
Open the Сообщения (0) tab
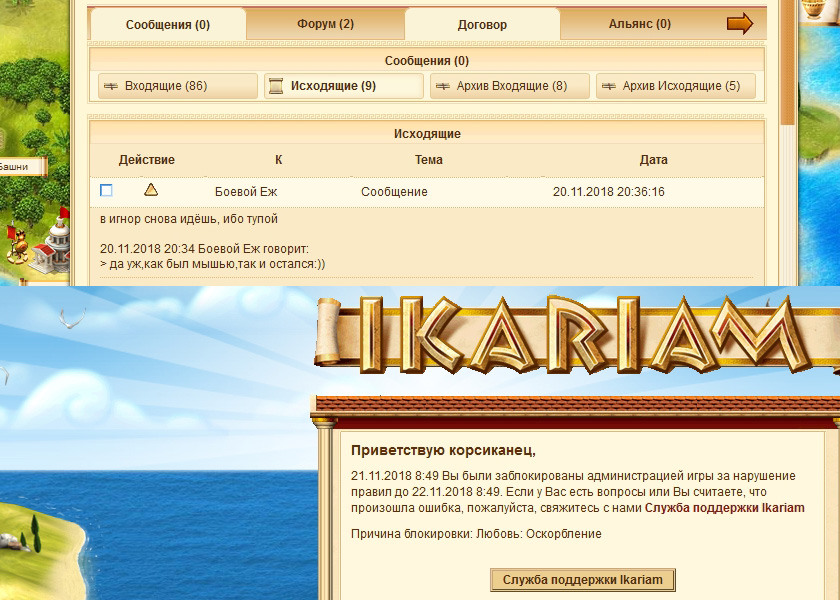[x=168, y=25]
